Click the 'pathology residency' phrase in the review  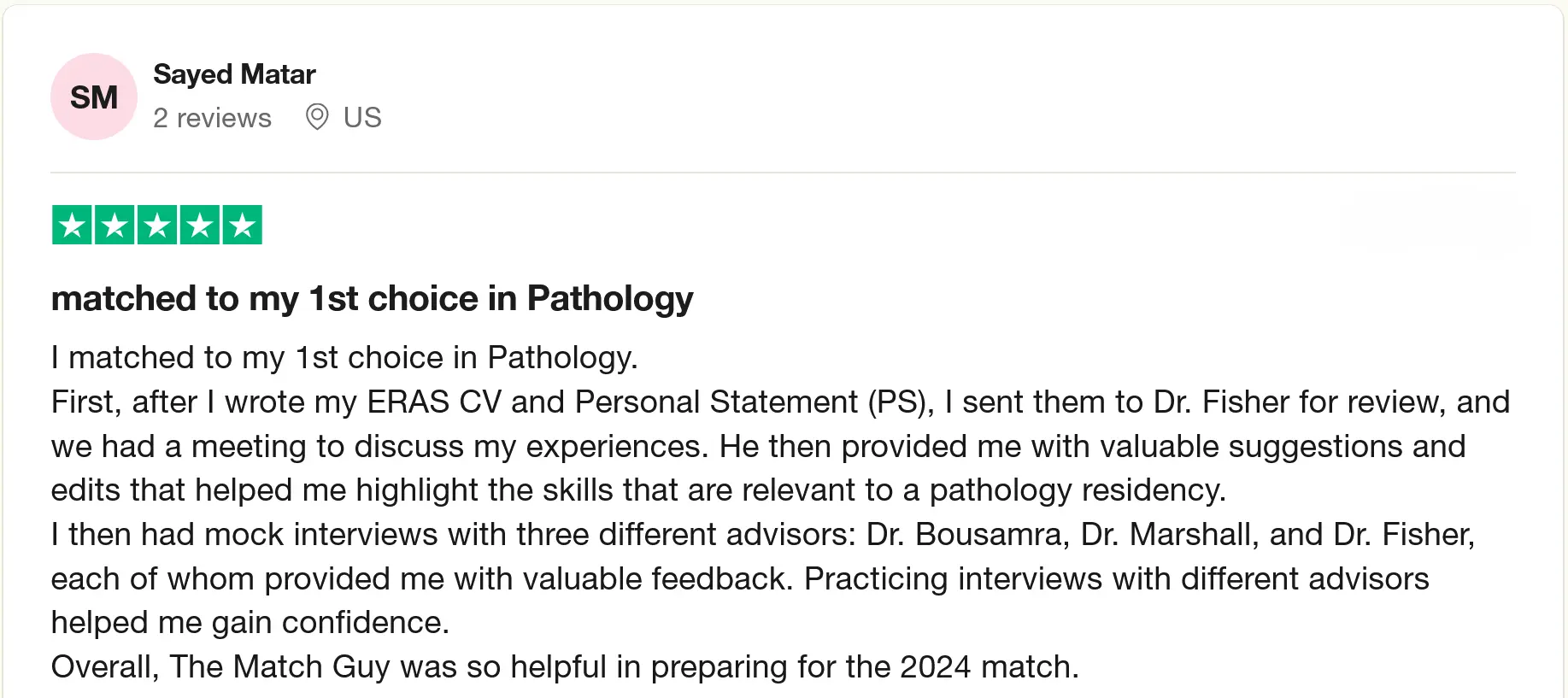(1077, 490)
